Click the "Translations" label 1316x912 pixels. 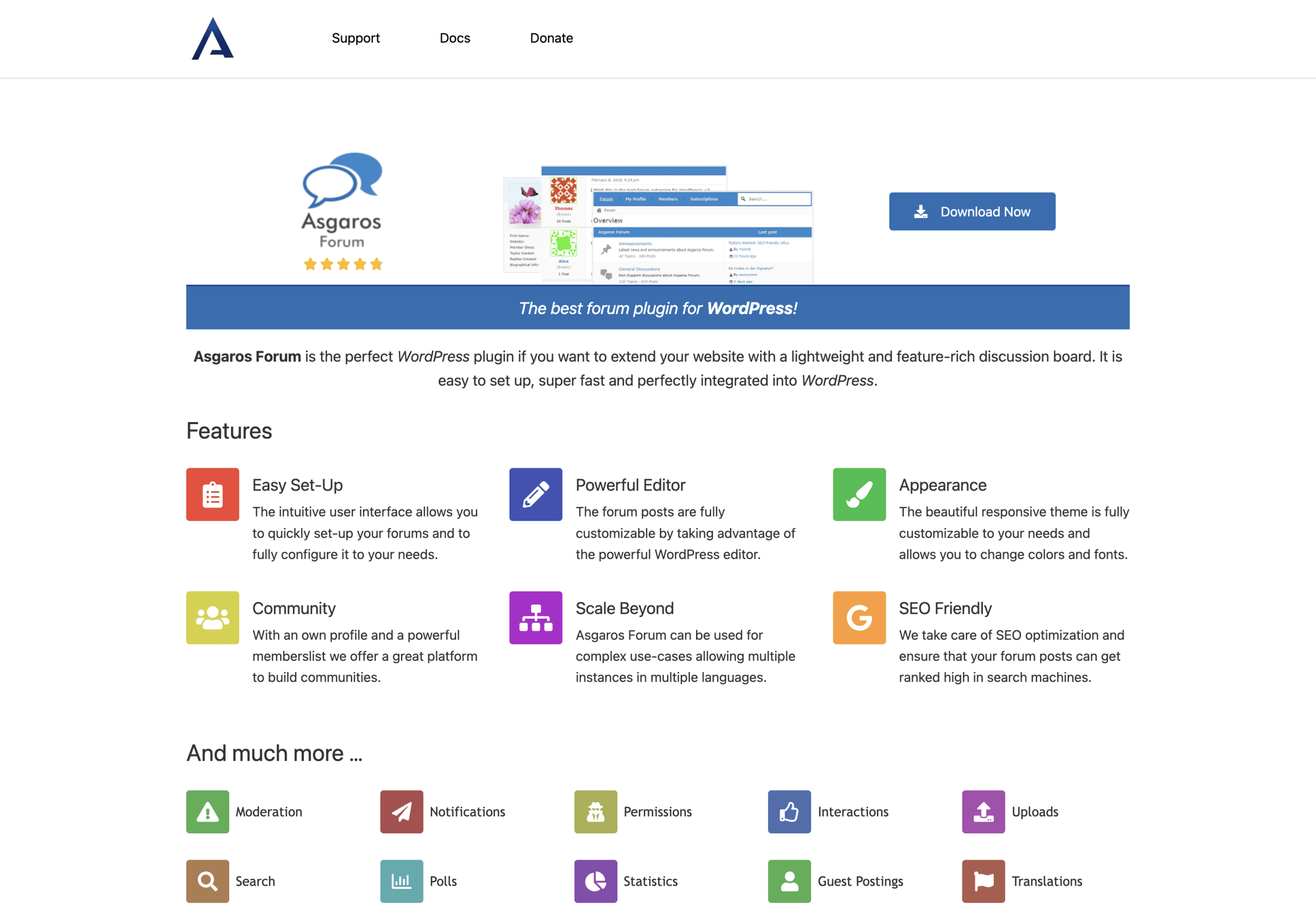(x=1047, y=882)
